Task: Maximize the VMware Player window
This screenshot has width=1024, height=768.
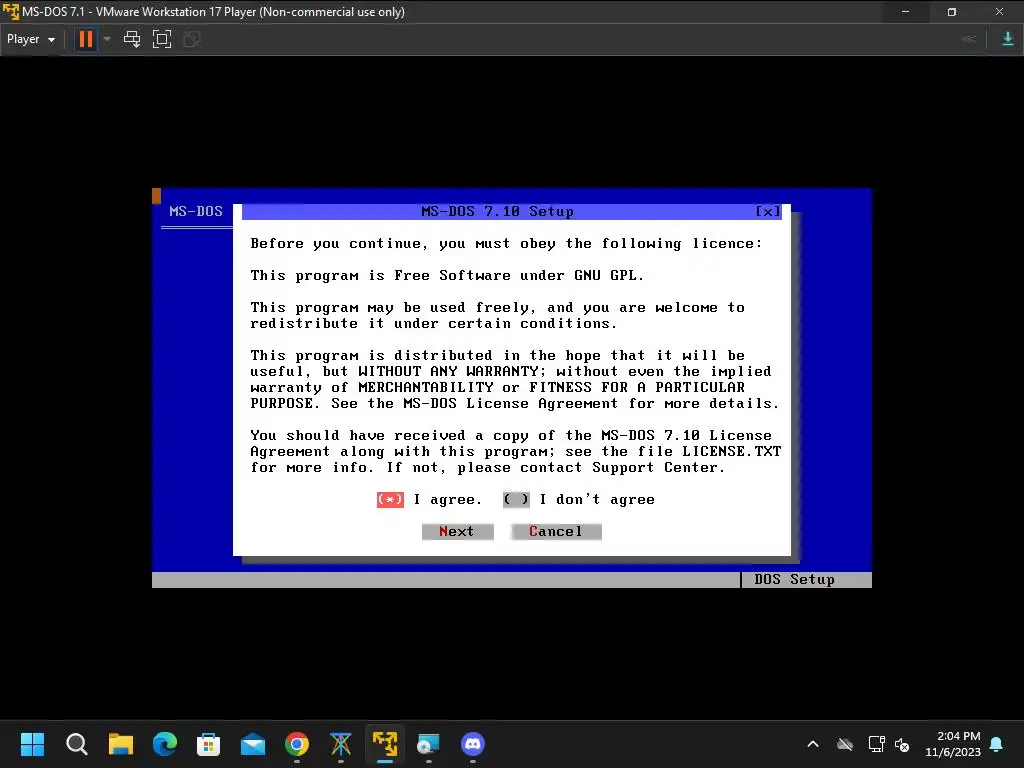Action: tap(952, 12)
